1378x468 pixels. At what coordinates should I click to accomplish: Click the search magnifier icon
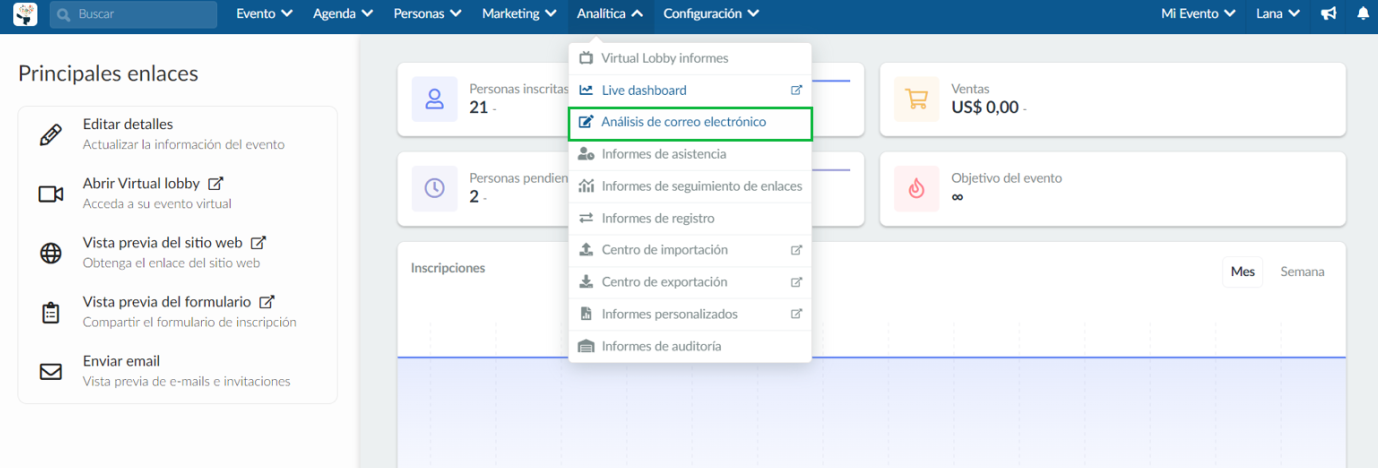(64, 15)
